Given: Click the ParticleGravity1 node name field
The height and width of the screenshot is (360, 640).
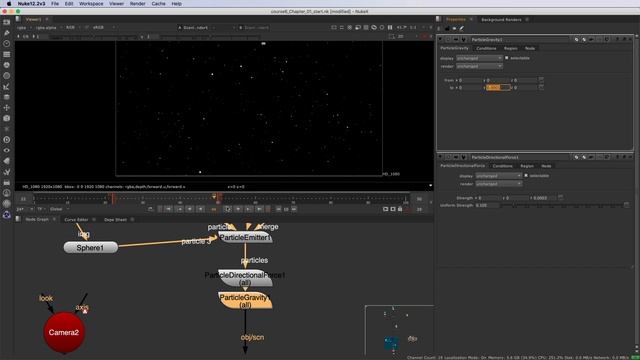Looking at the screenshot, I should [x=521, y=40].
